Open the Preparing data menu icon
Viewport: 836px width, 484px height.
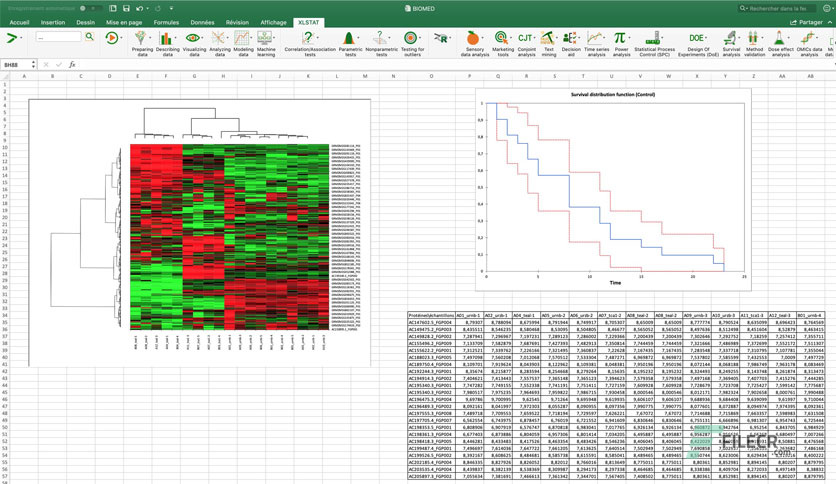141,38
